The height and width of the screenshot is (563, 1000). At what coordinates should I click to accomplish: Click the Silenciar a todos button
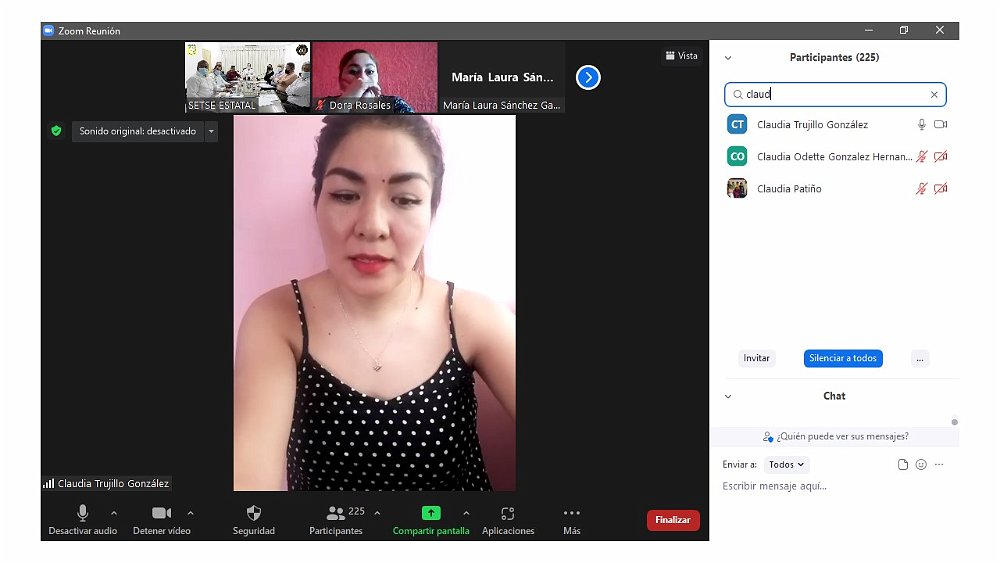tap(843, 358)
